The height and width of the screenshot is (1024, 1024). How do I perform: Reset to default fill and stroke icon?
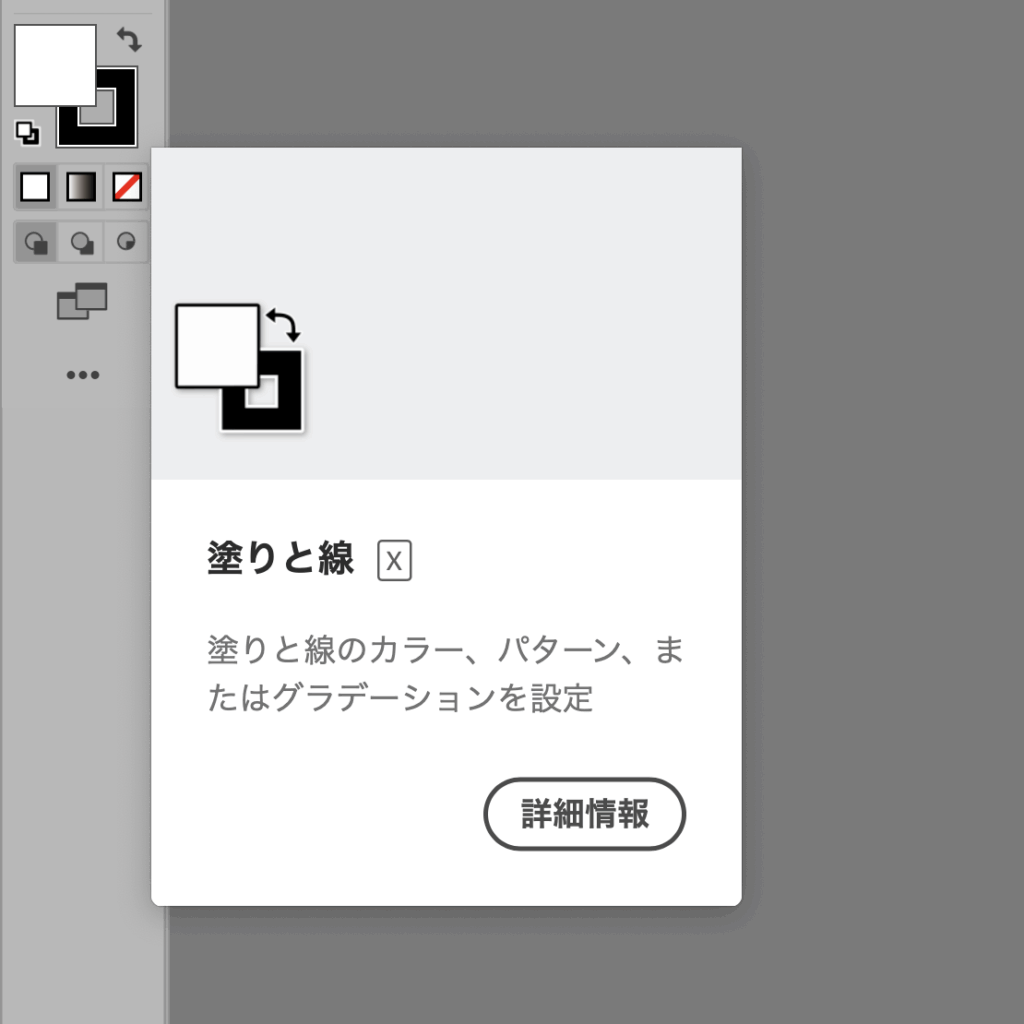point(27,133)
